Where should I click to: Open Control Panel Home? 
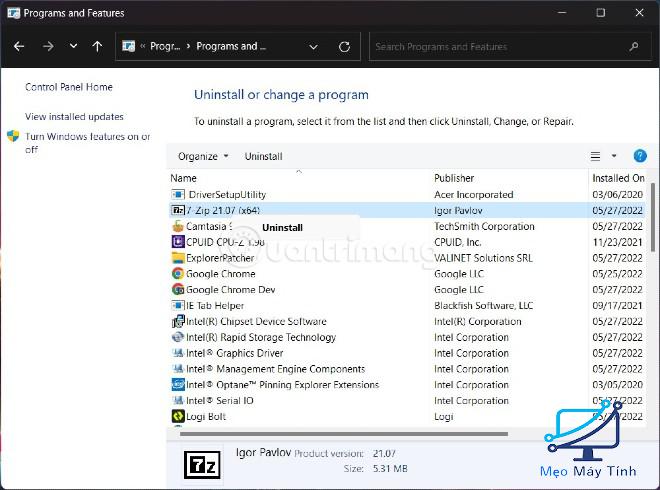point(69,87)
